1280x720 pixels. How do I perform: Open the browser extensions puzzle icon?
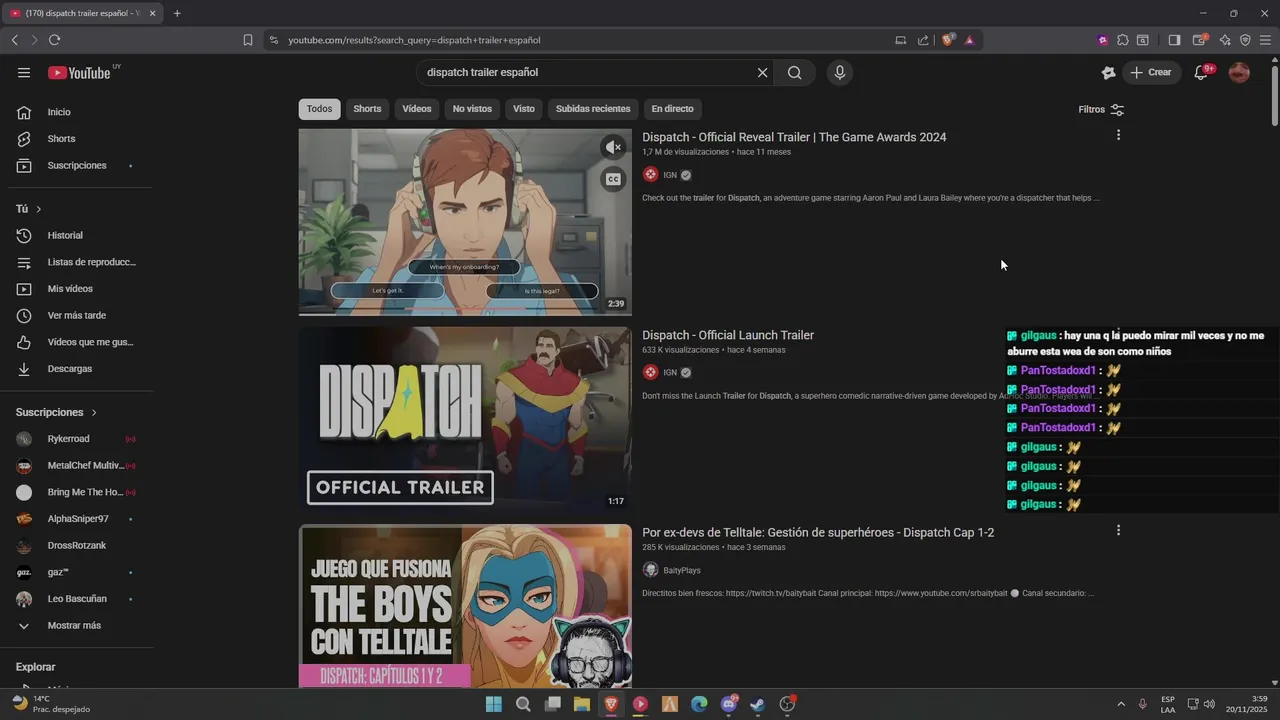(x=1123, y=40)
